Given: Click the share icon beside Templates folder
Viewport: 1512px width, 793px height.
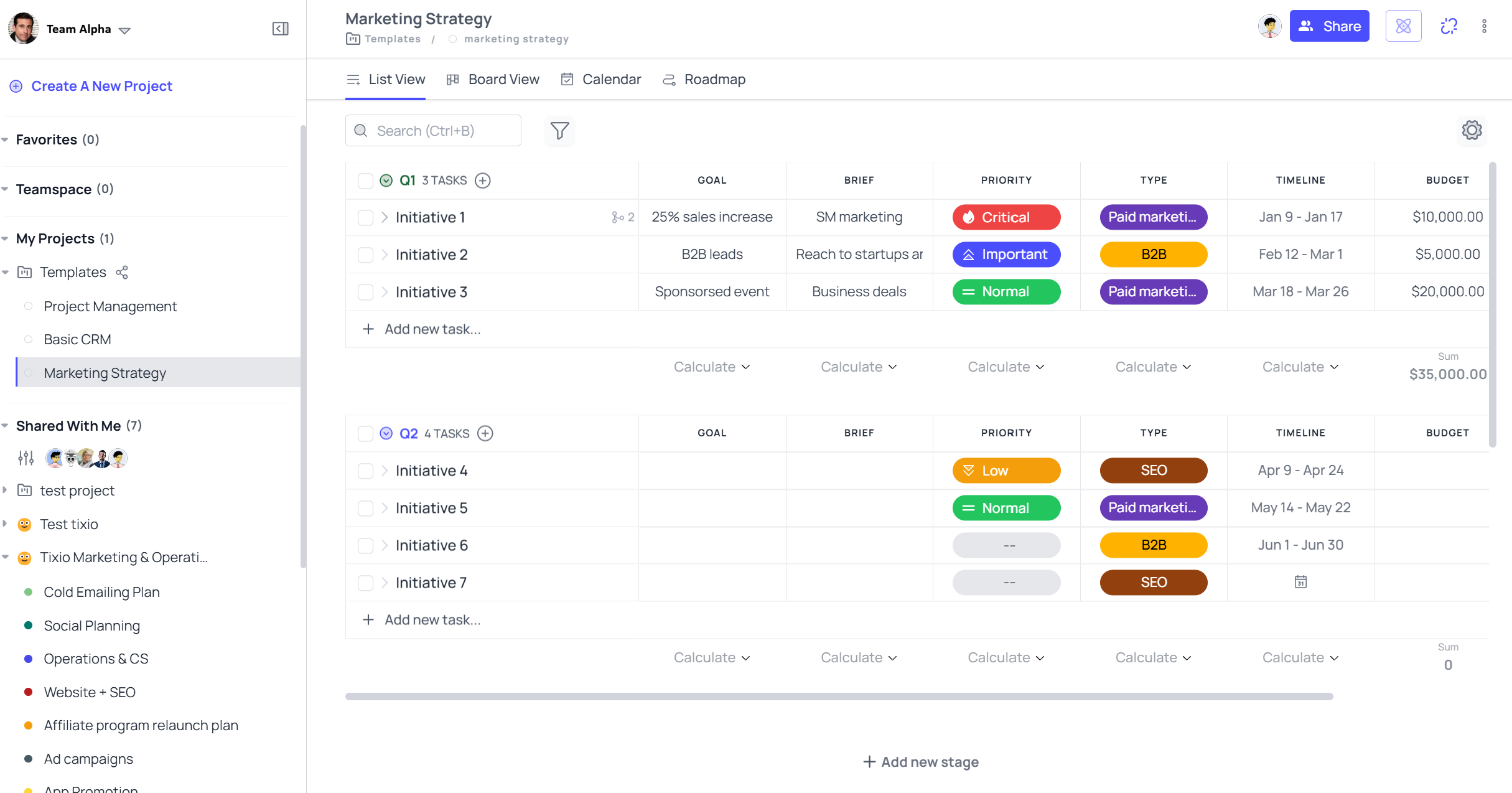Looking at the screenshot, I should [122, 272].
